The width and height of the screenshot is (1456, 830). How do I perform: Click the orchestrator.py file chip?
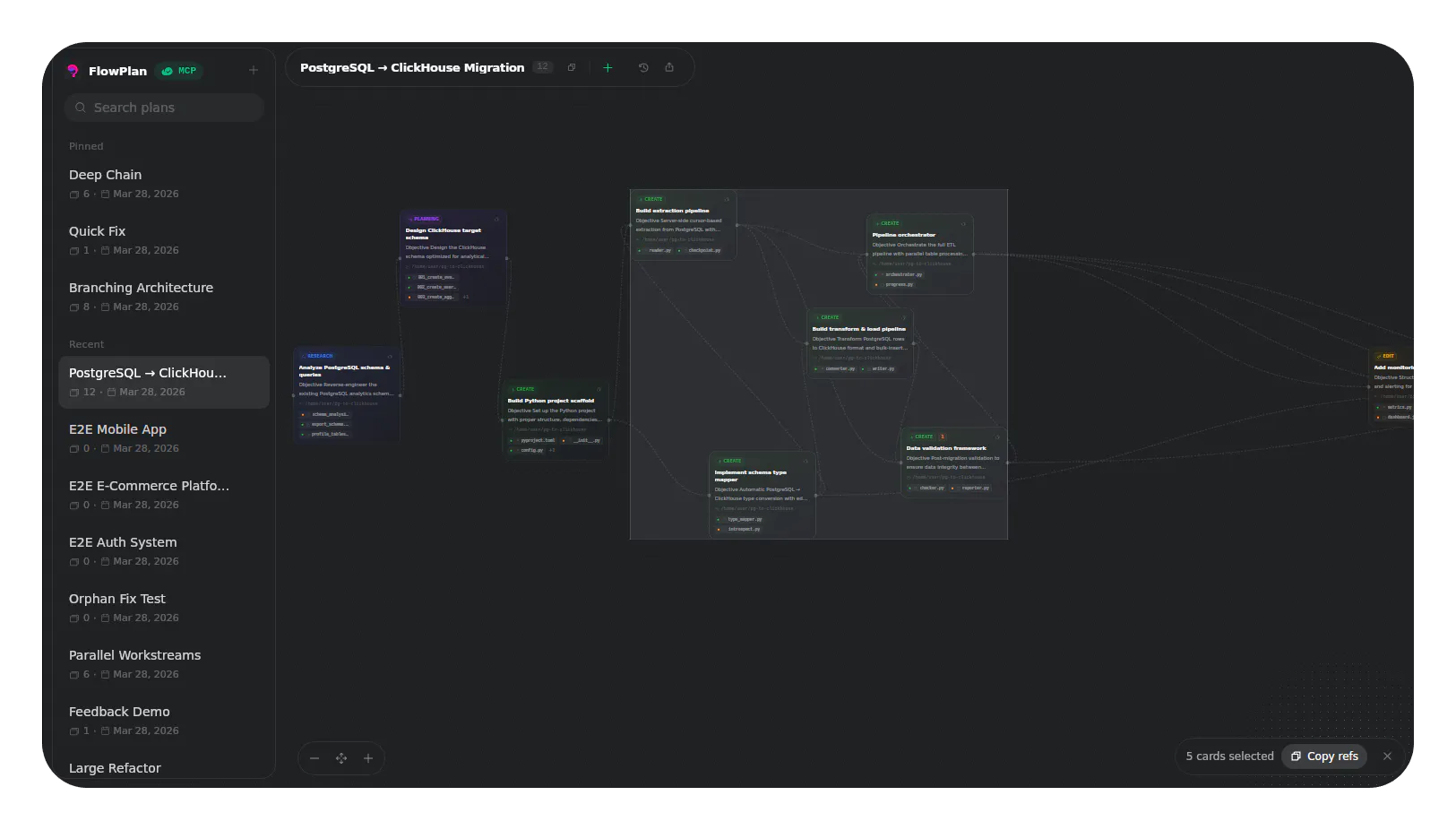coord(899,274)
